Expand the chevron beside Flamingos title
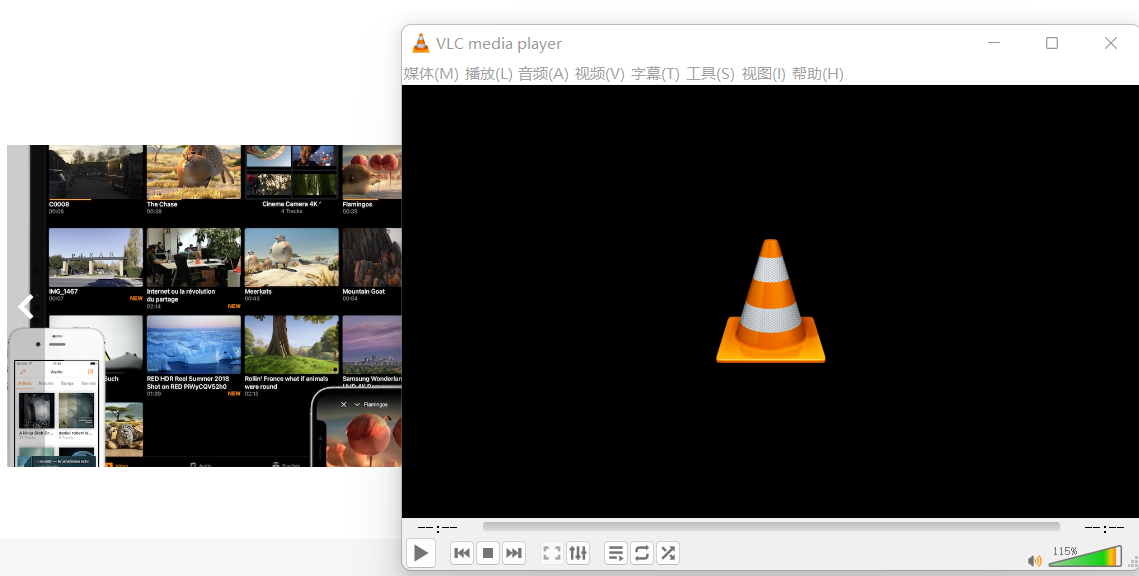This screenshot has width=1139, height=576. [x=357, y=405]
